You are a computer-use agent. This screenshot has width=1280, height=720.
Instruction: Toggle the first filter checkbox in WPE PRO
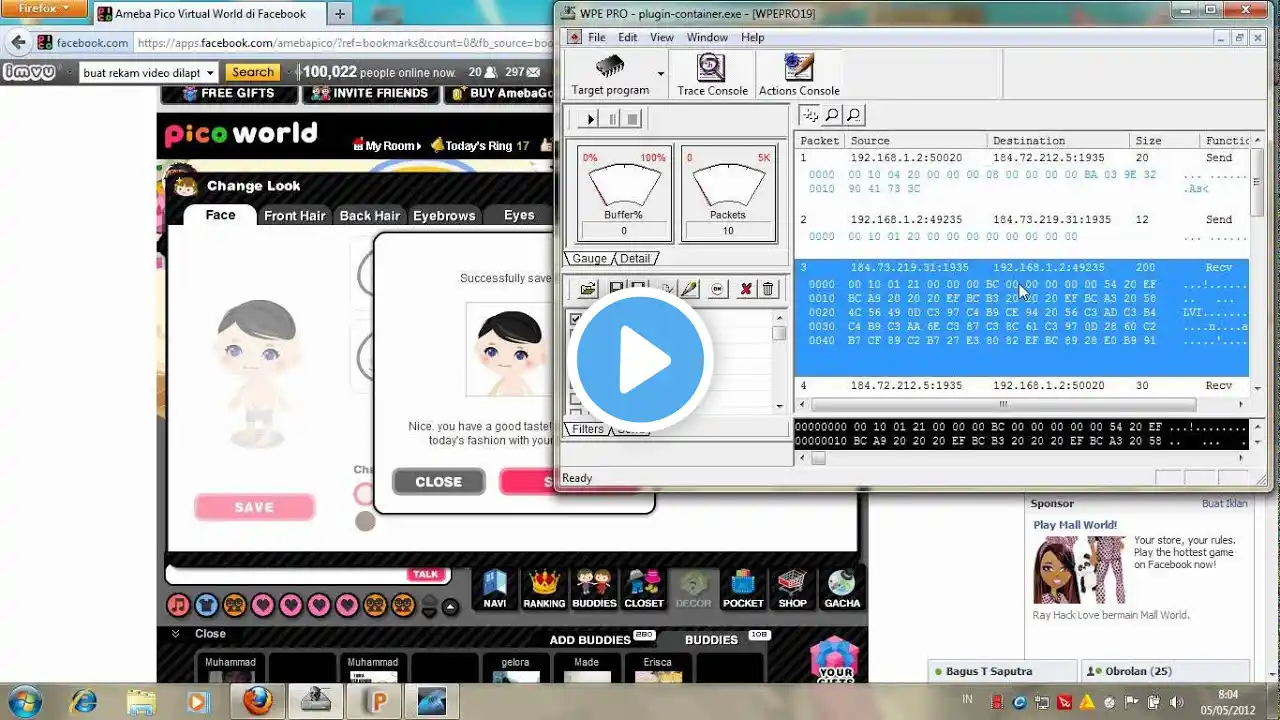click(577, 320)
